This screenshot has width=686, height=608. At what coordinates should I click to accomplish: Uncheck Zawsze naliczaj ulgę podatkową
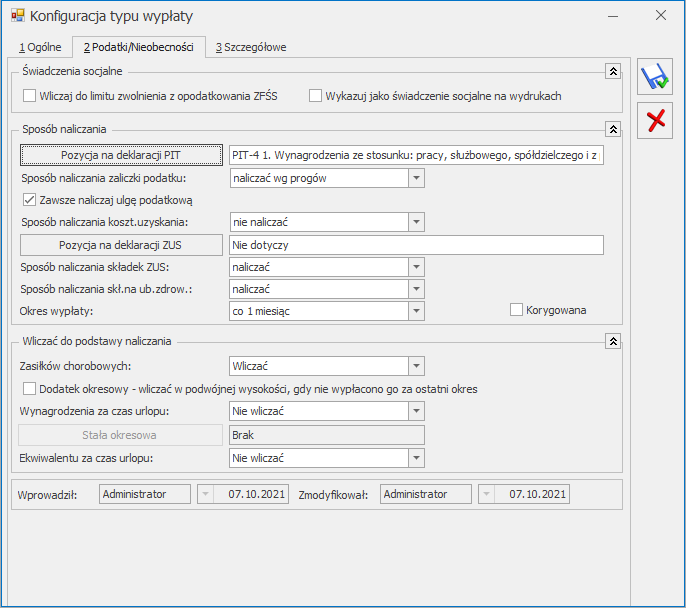point(29,200)
